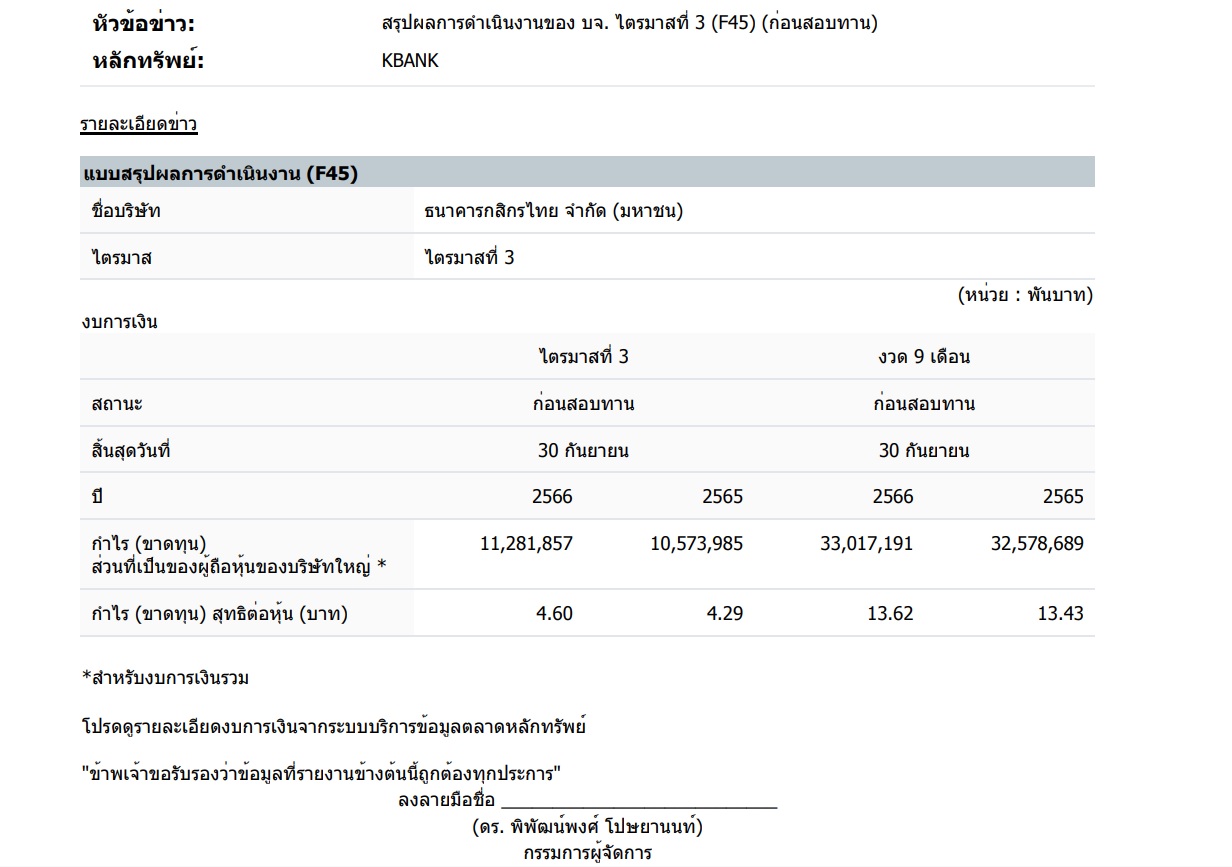This screenshot has width=1232, height=867.
Task: Click the EPS value 13.62
Action: [x=890, y=613]
